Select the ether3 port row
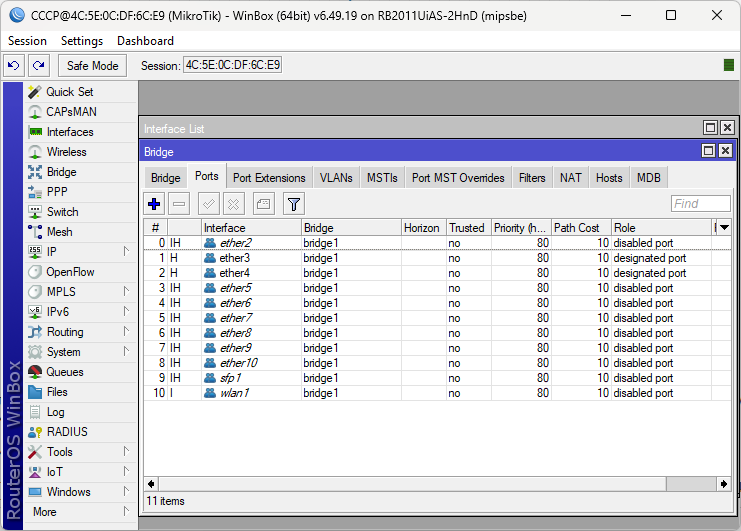This screenshot has width=741, height=531. (x=437, y=258)
